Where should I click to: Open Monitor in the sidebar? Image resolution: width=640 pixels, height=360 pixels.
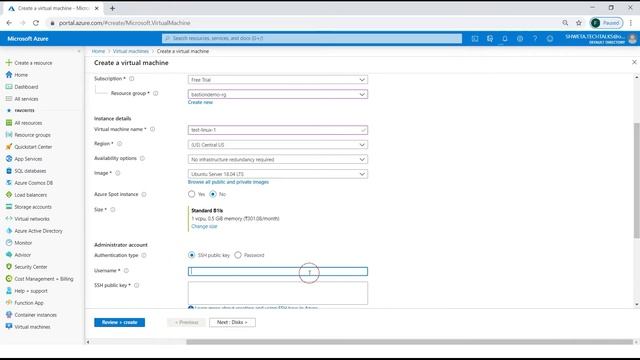pyautogui.click(x=23, y=243)
